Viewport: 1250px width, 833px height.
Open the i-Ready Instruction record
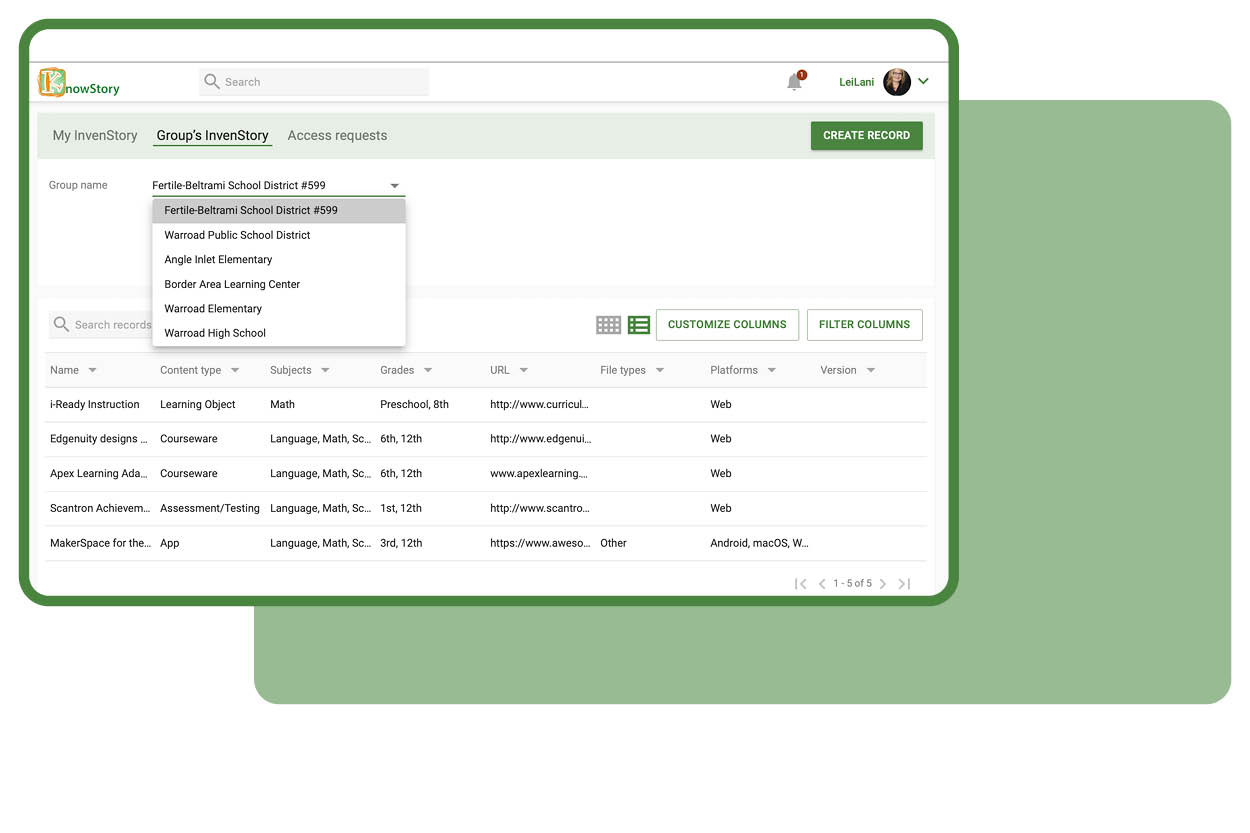(95, 404)
